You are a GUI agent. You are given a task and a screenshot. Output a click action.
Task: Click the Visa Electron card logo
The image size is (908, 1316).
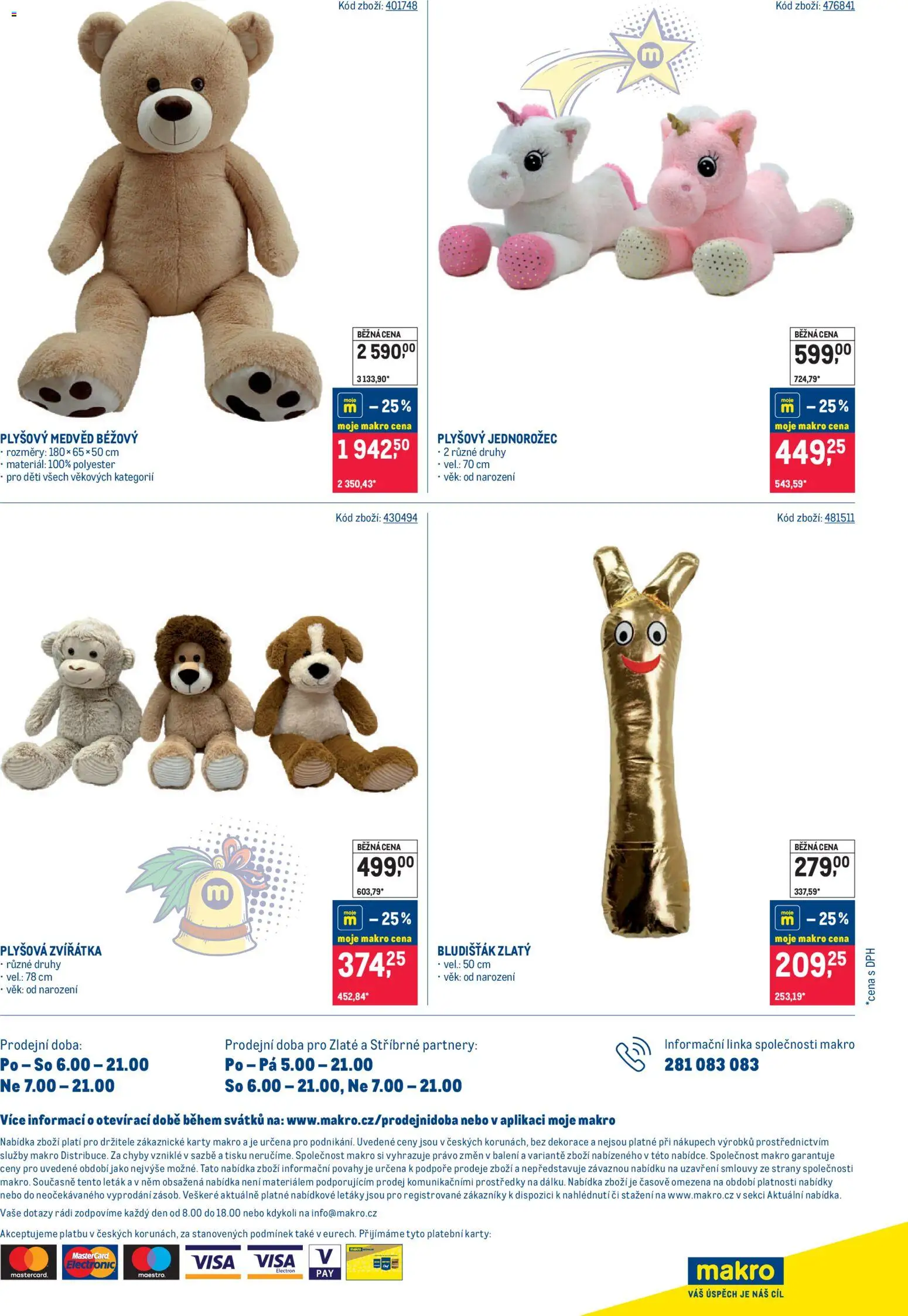pyautogui.click(x=275, y=1262)
